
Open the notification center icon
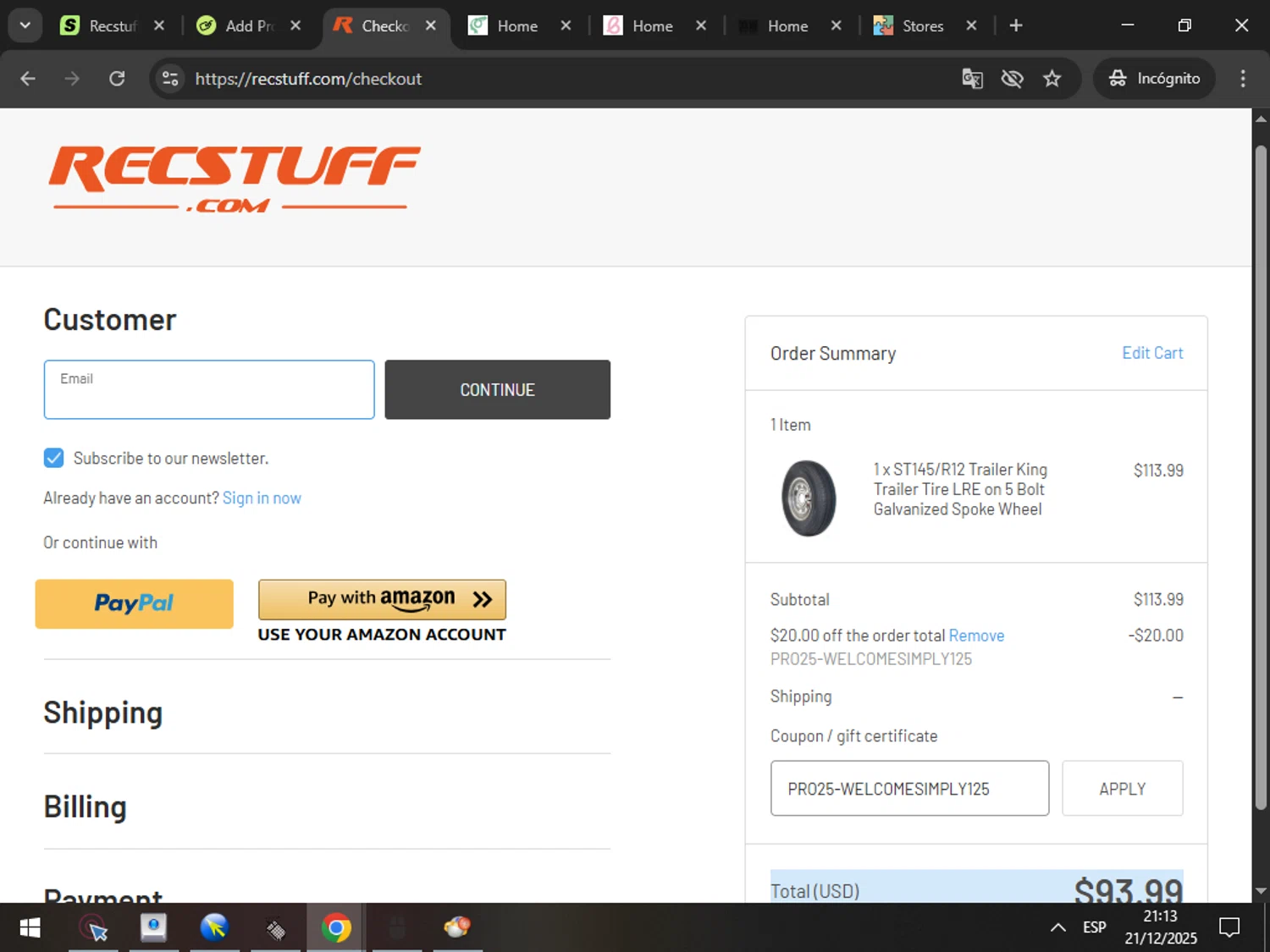tap(1229, 927)
